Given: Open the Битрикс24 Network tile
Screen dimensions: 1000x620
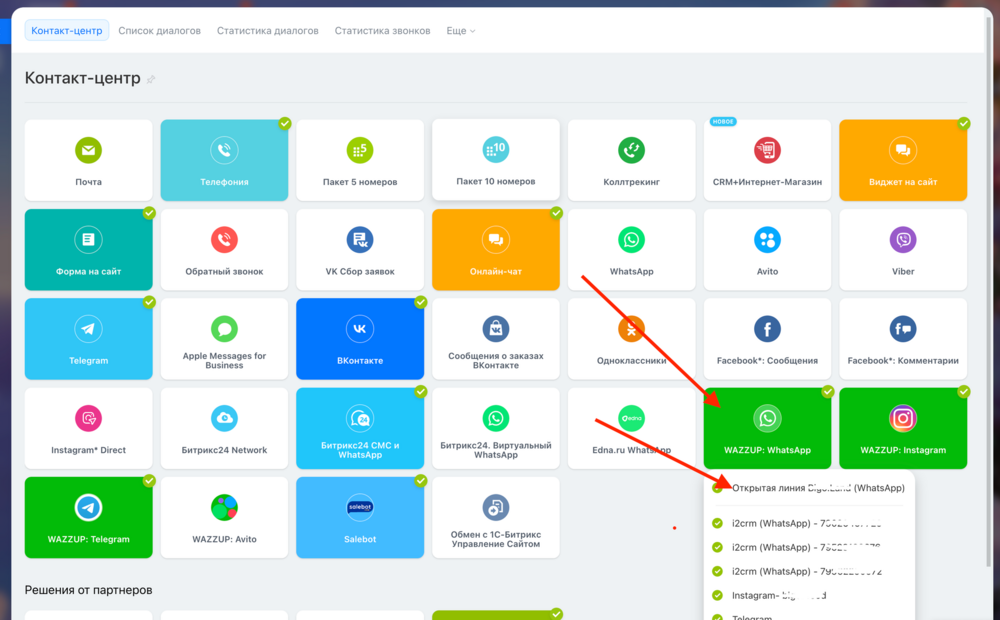Looking at the screenshot, I should tap(224, 428).
